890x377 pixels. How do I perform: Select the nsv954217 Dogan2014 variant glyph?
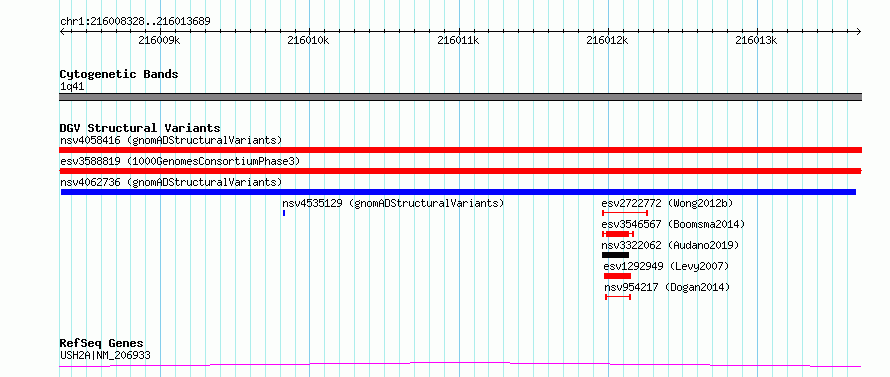(618, 297)
